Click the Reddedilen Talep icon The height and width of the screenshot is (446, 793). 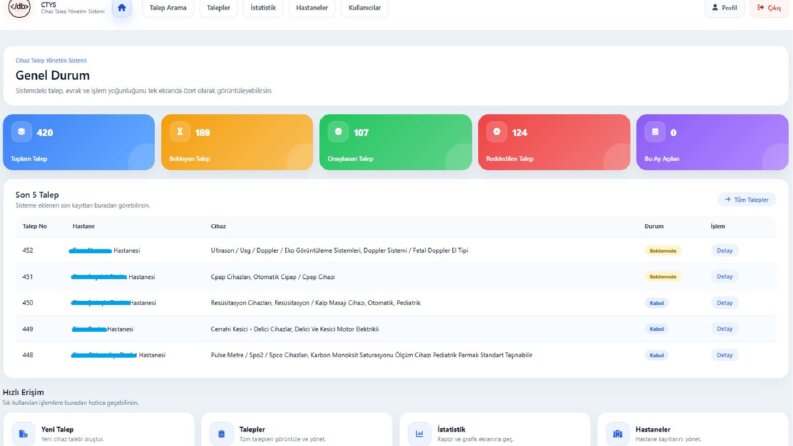(497, 132)
